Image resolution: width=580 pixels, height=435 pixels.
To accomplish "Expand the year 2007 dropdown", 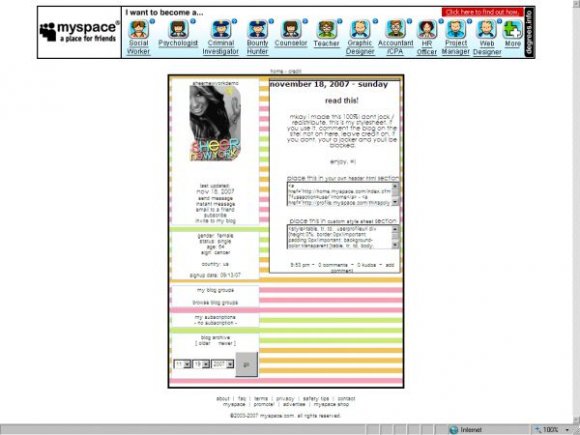I will [x=222, y=364].
